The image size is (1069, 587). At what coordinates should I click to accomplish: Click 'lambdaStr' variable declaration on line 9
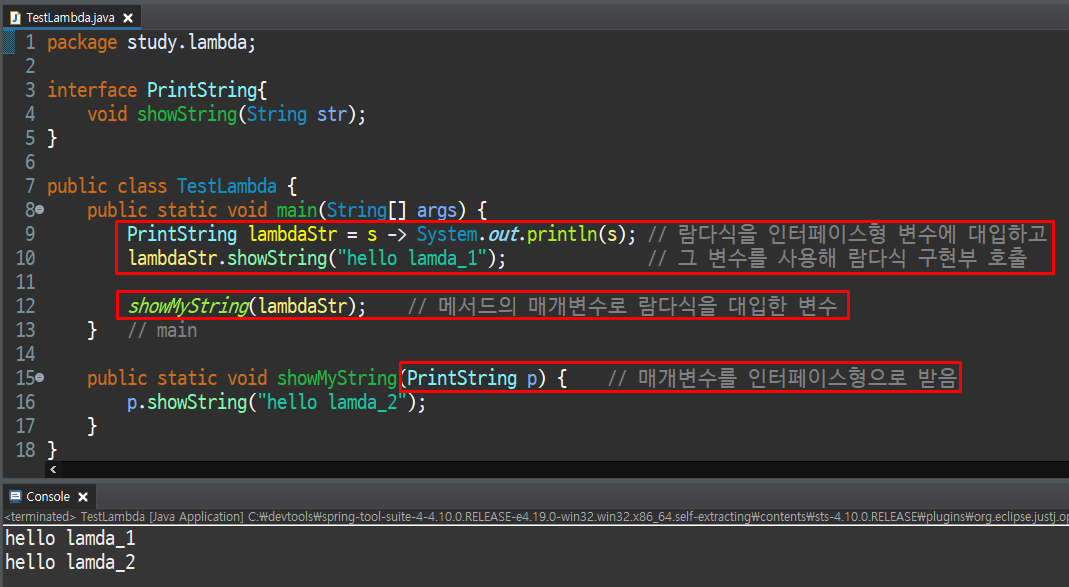tap(293, 234)
